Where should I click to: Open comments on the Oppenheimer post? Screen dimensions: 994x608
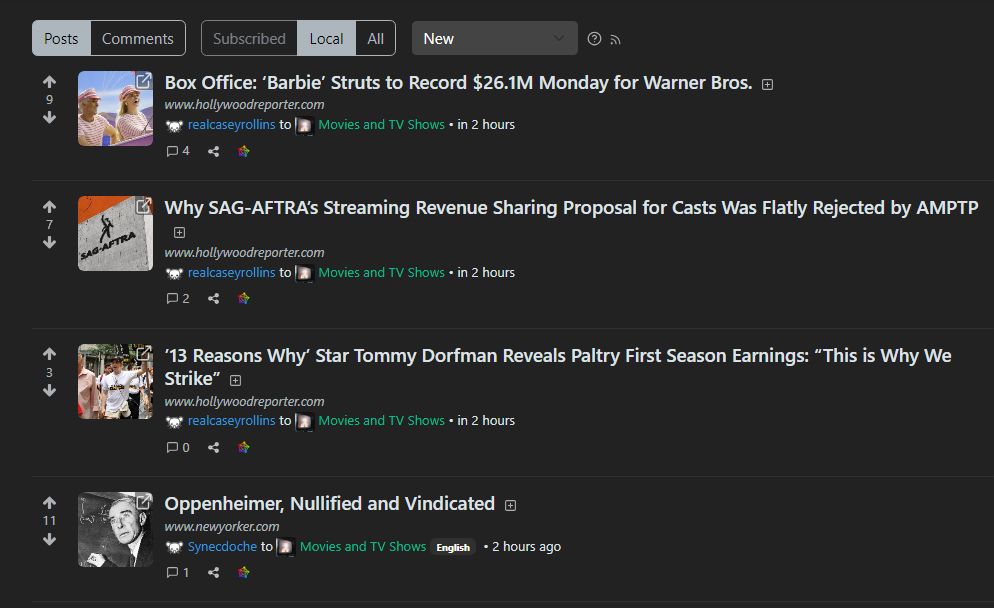click(178, 572)
